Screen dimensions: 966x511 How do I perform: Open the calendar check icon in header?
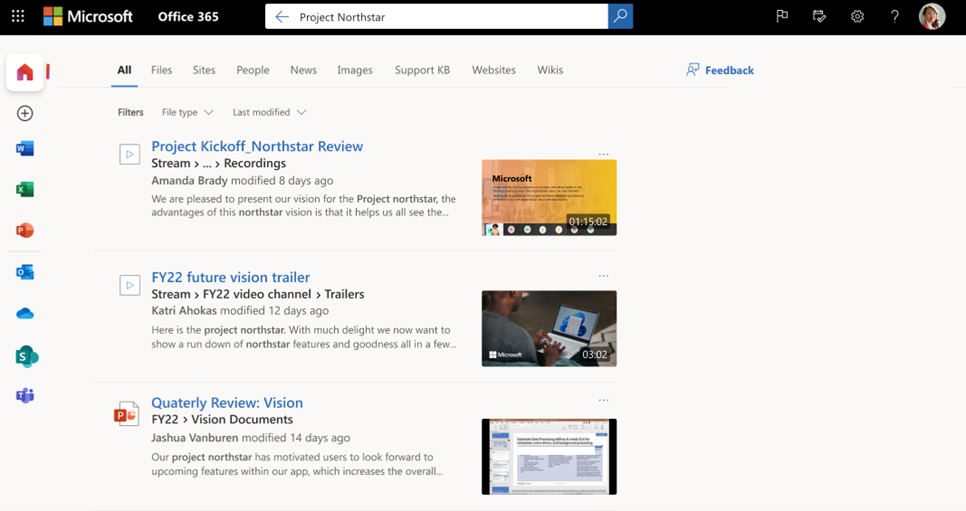819,17
